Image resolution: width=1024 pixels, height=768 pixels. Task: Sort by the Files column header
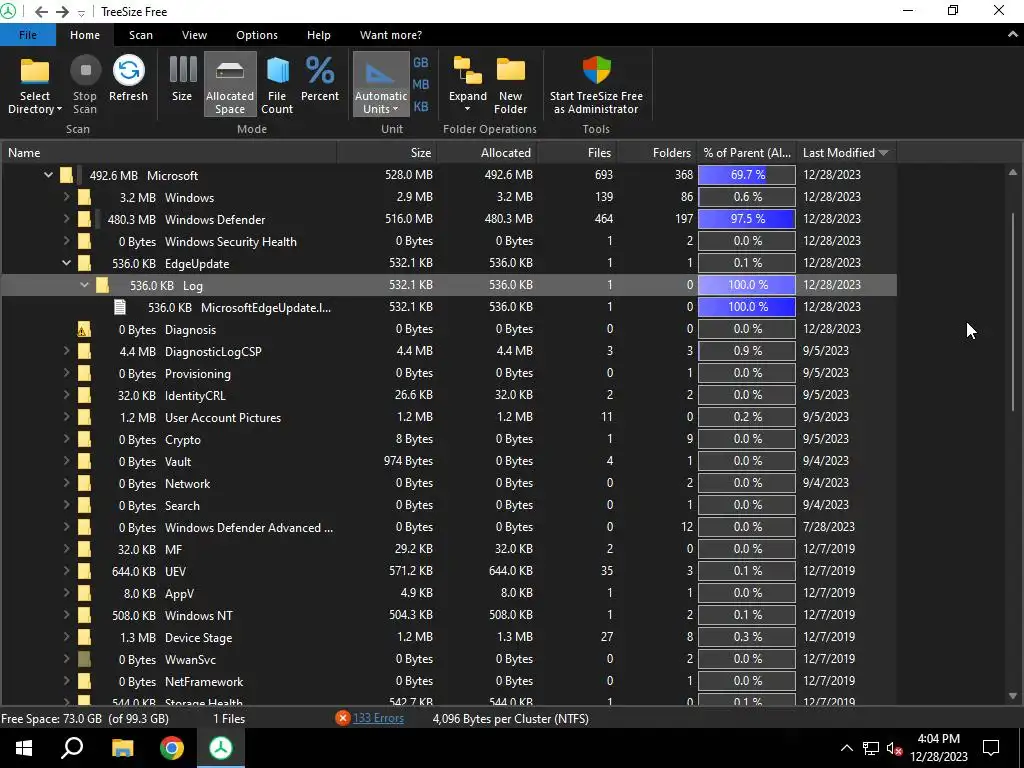pyautogui.click(x=576, y=152)
